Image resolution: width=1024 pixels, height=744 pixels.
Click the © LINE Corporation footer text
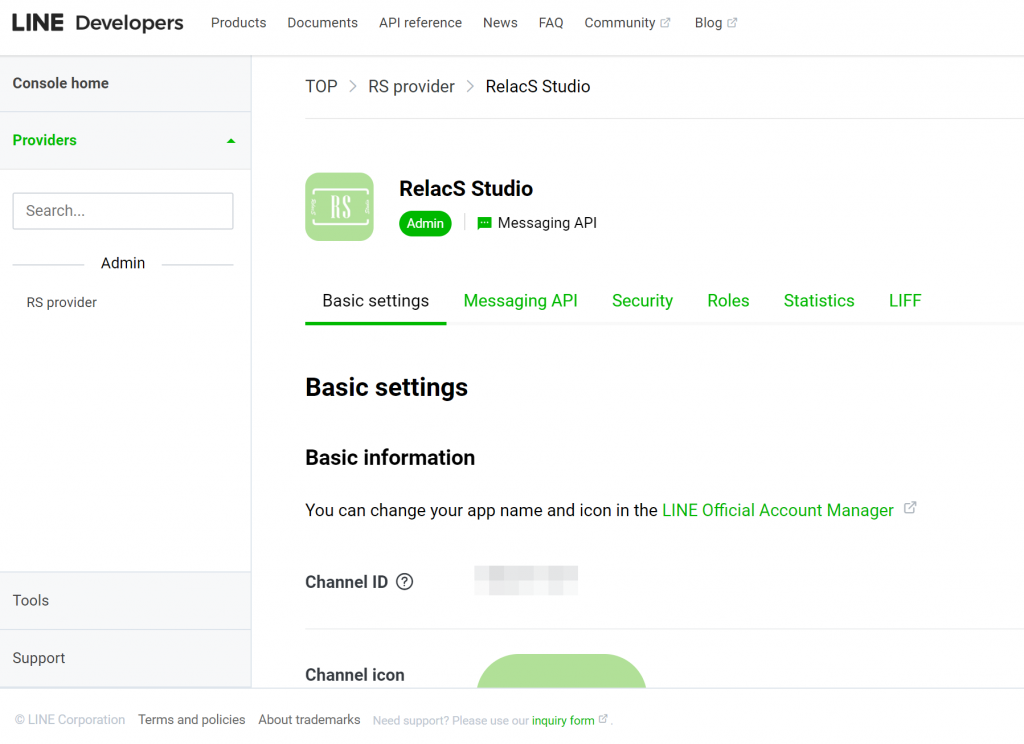coord(70,720)
